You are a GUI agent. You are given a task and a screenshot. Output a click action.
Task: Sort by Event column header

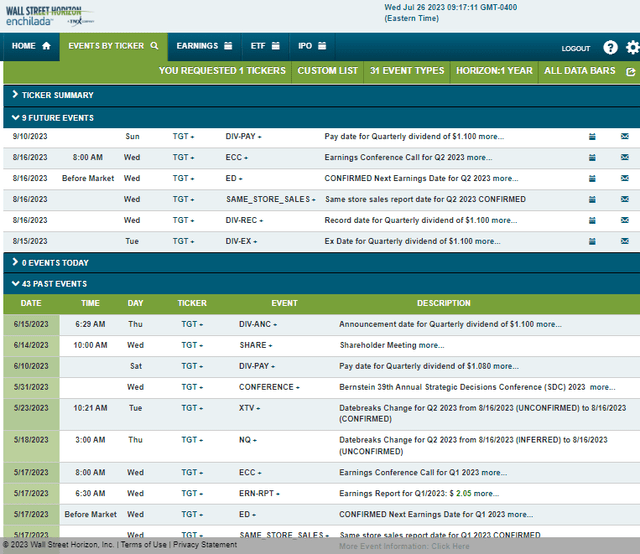284,303
